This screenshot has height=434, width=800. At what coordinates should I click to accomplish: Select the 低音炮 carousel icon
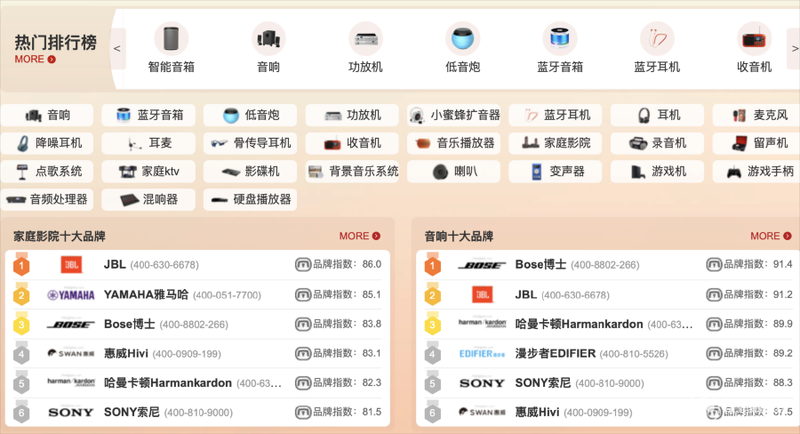(x=463, y=39)
